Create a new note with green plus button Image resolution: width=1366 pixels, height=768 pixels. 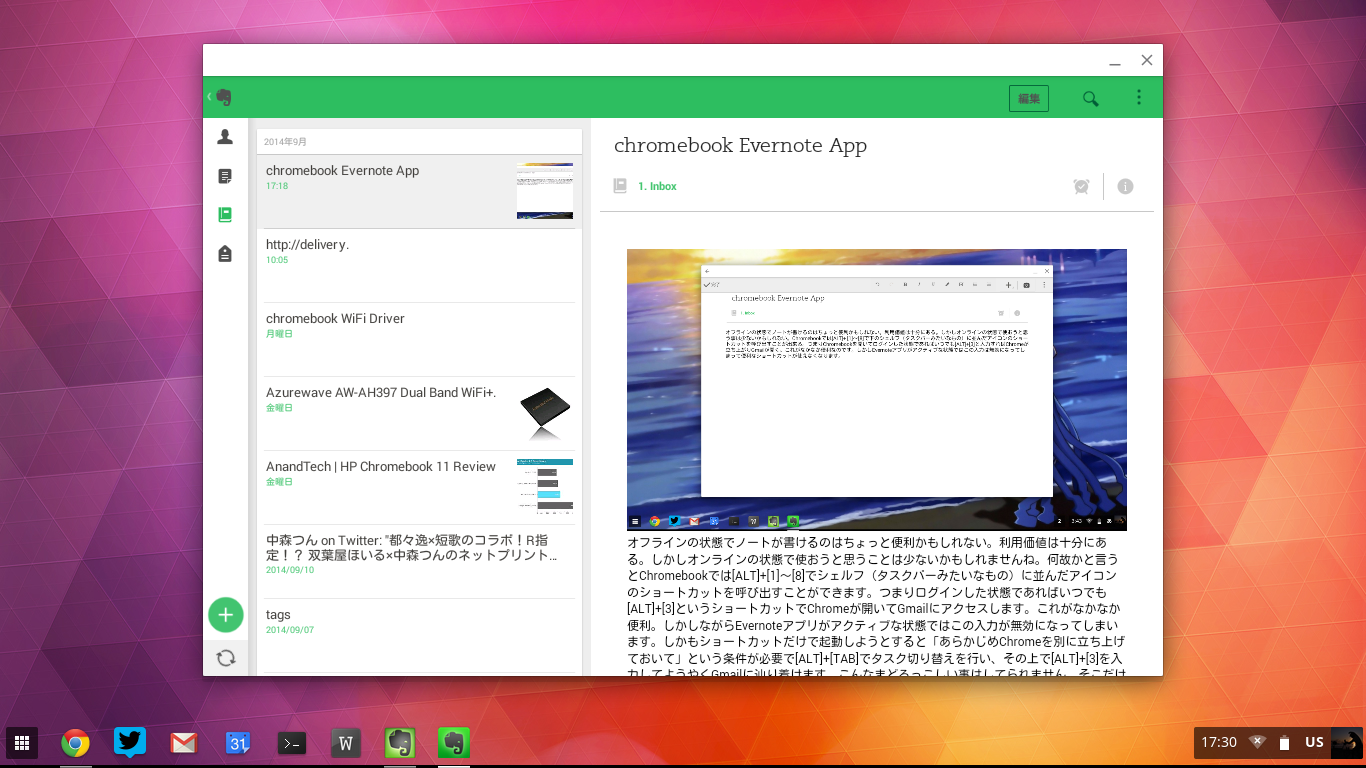[x=226, y=615]
